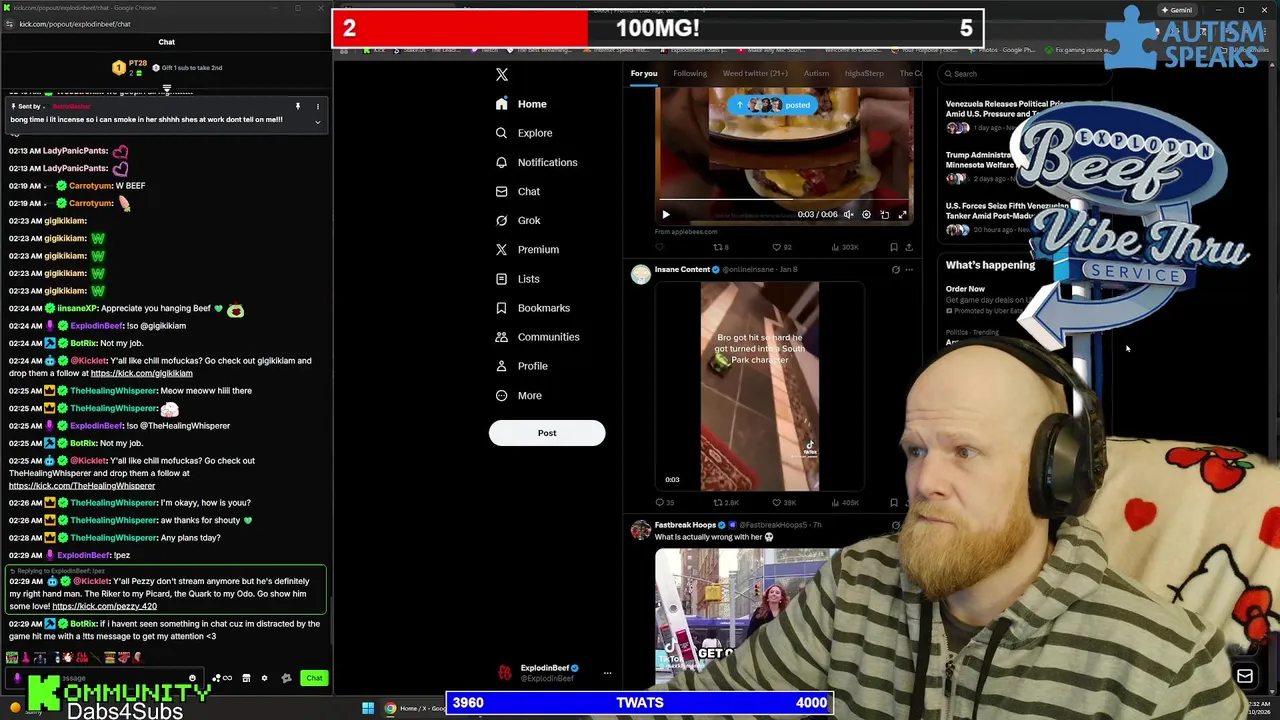Click the chat message input field
The height and width of the screenshot is (720, 1280).
pyautogui.click(x=105, y=678)
